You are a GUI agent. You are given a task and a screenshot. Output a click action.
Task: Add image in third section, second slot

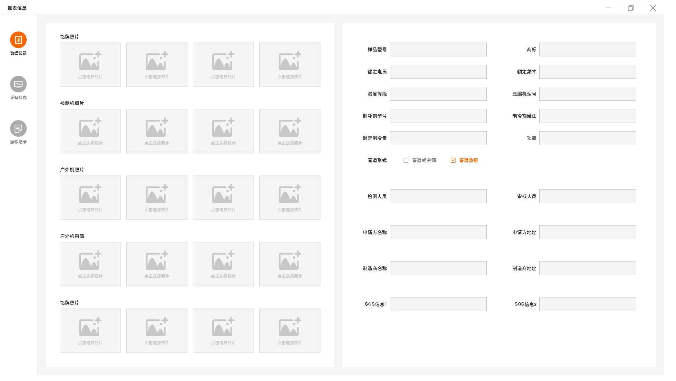point(157,197)
